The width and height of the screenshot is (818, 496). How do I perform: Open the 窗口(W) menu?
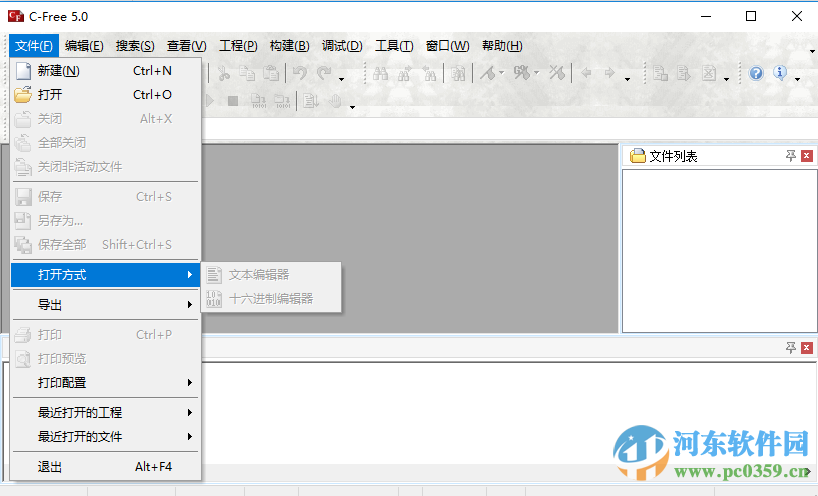(447, 46)
